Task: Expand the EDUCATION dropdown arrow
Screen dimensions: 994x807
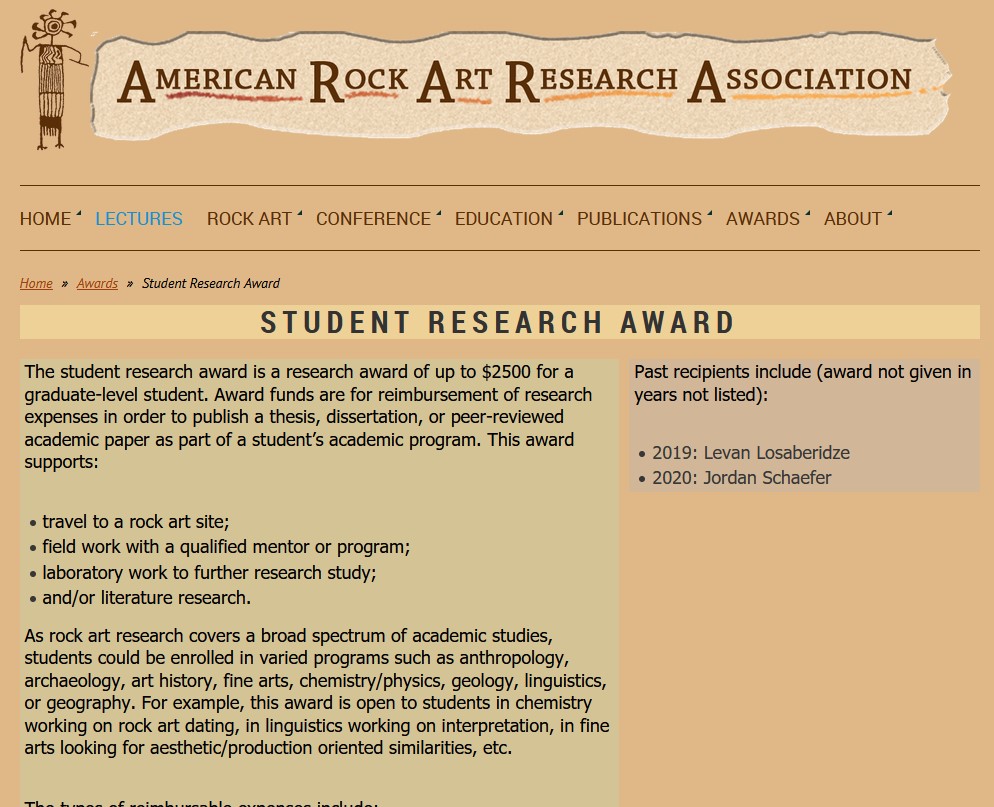Action: (560, 214)
